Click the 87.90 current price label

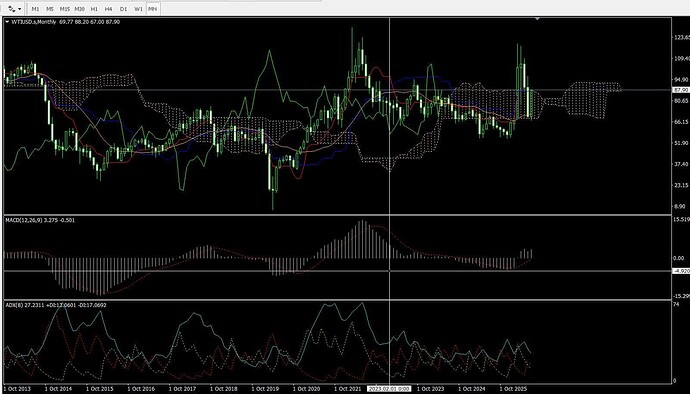(681, 90)
